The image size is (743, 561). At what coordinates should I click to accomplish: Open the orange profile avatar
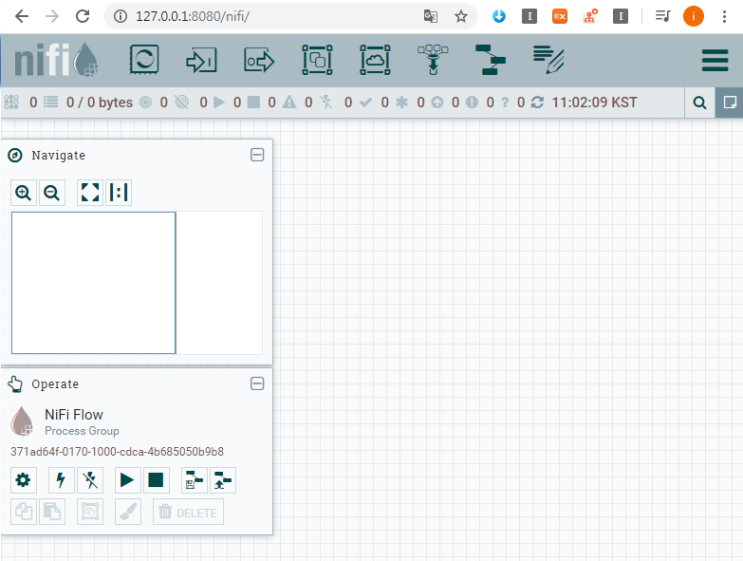click(x=693, y=17)
